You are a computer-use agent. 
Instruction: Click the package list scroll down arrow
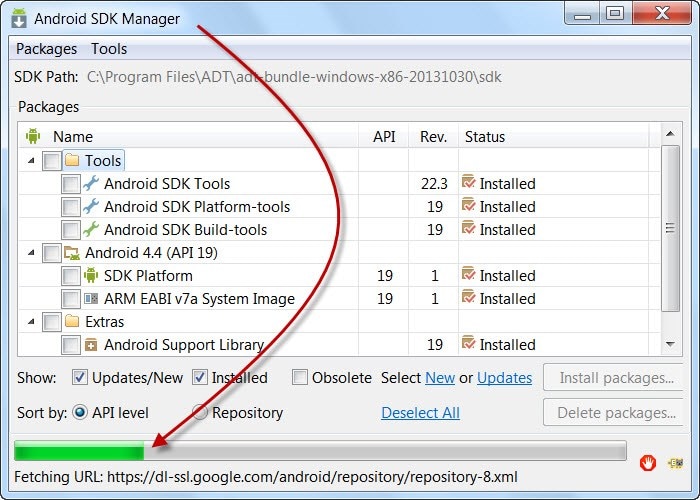[670, 344]
